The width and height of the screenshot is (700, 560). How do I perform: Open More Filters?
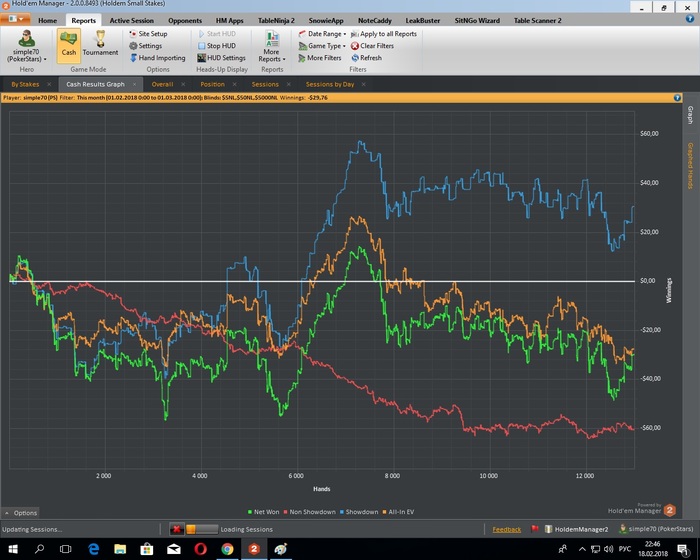pyautogui.click(x=320, y=58)
